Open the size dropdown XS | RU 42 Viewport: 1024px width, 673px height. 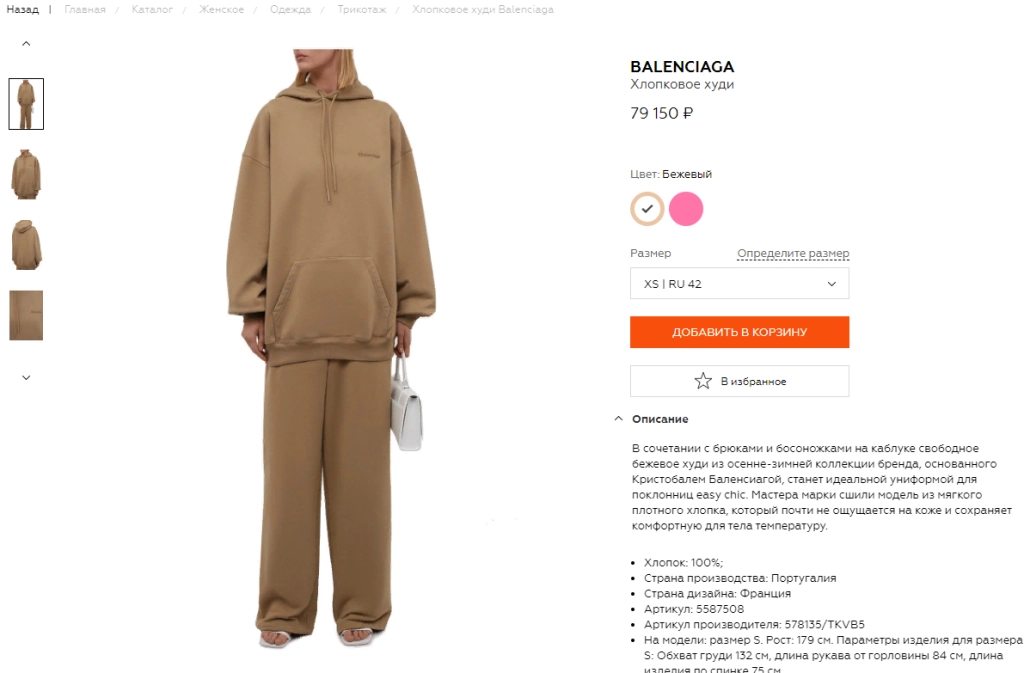tap(739, 283)
